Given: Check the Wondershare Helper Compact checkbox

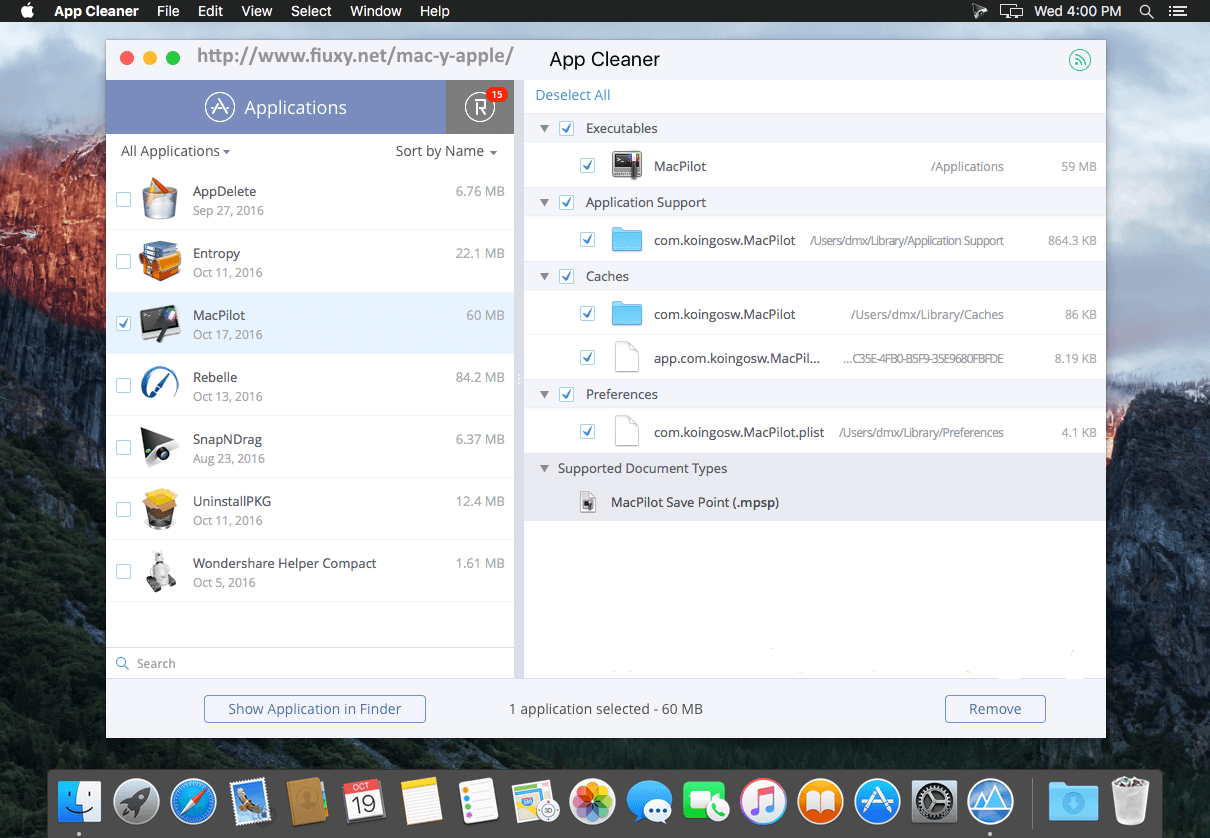Looking at the screenshot, I should [x=123, y=571].
